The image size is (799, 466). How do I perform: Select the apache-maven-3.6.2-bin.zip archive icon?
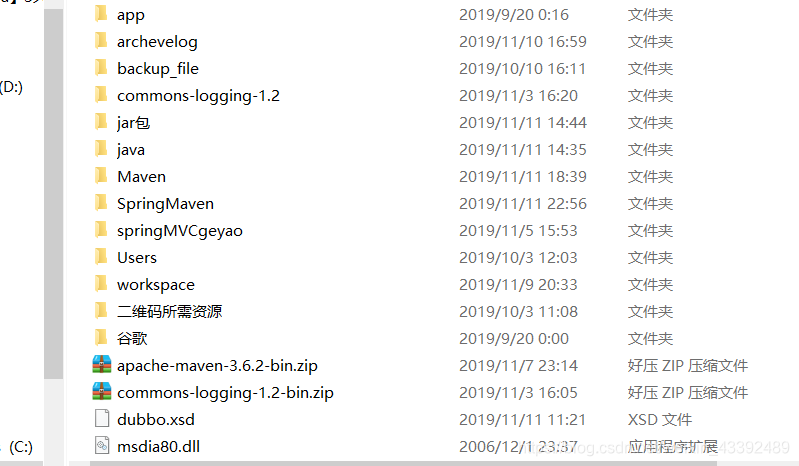(x=102, y=365)
